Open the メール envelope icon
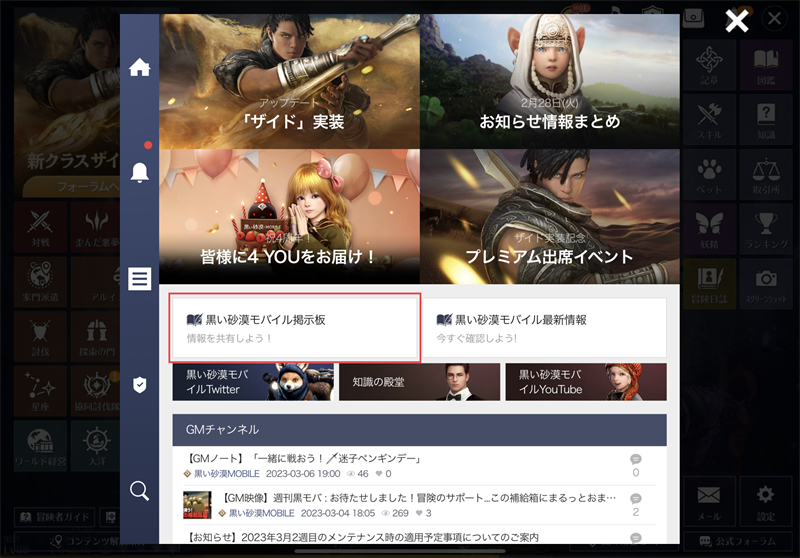Image resolution: width=800 pixels, height=558 pixels. (709, 501)
